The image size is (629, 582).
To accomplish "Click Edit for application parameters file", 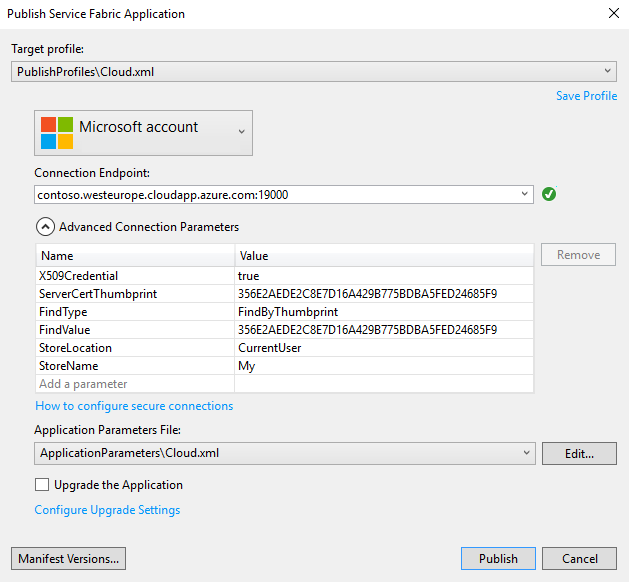I will [579, 454].
